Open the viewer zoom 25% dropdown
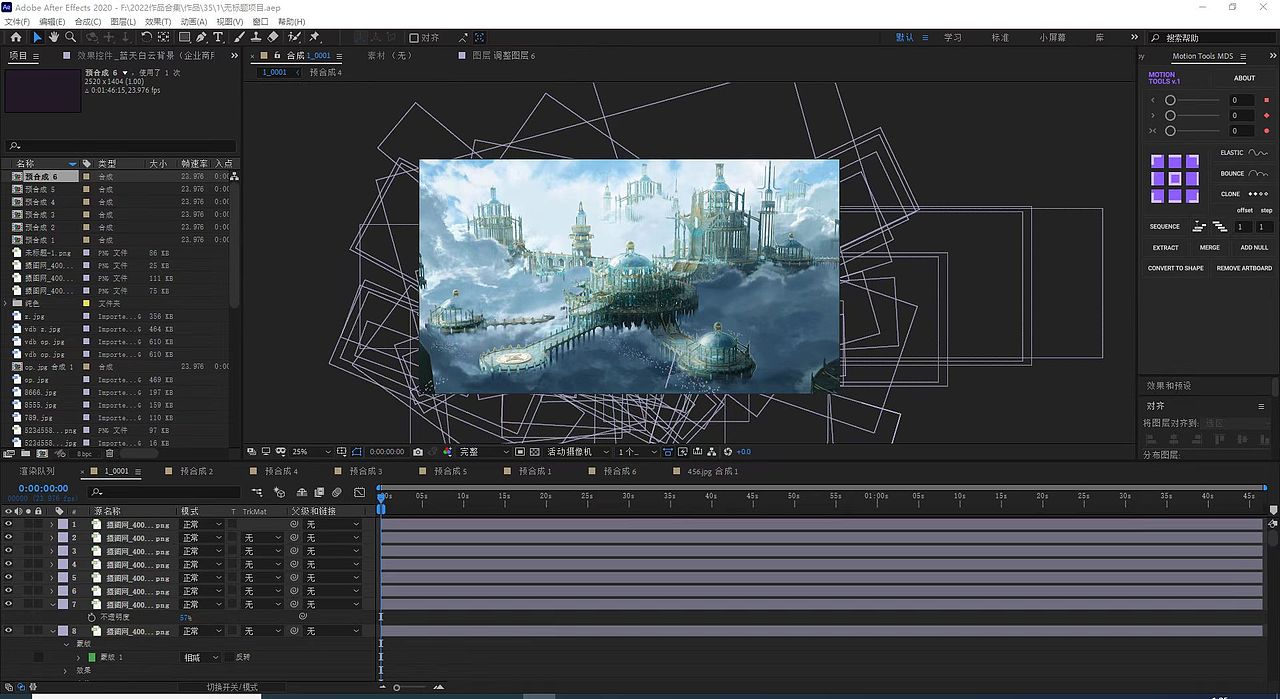The height and width of the screenshot is (699, 1280). [309, 452]
